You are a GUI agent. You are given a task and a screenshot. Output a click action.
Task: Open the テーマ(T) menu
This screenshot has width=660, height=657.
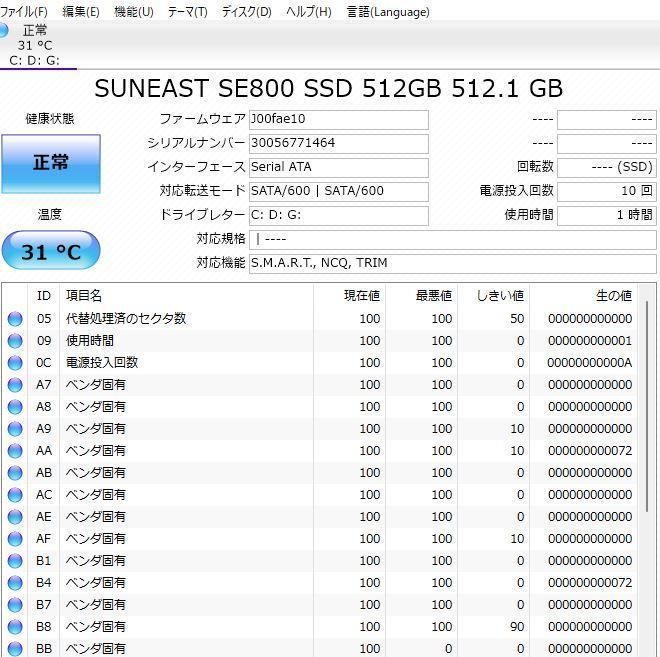click(188, 11)
